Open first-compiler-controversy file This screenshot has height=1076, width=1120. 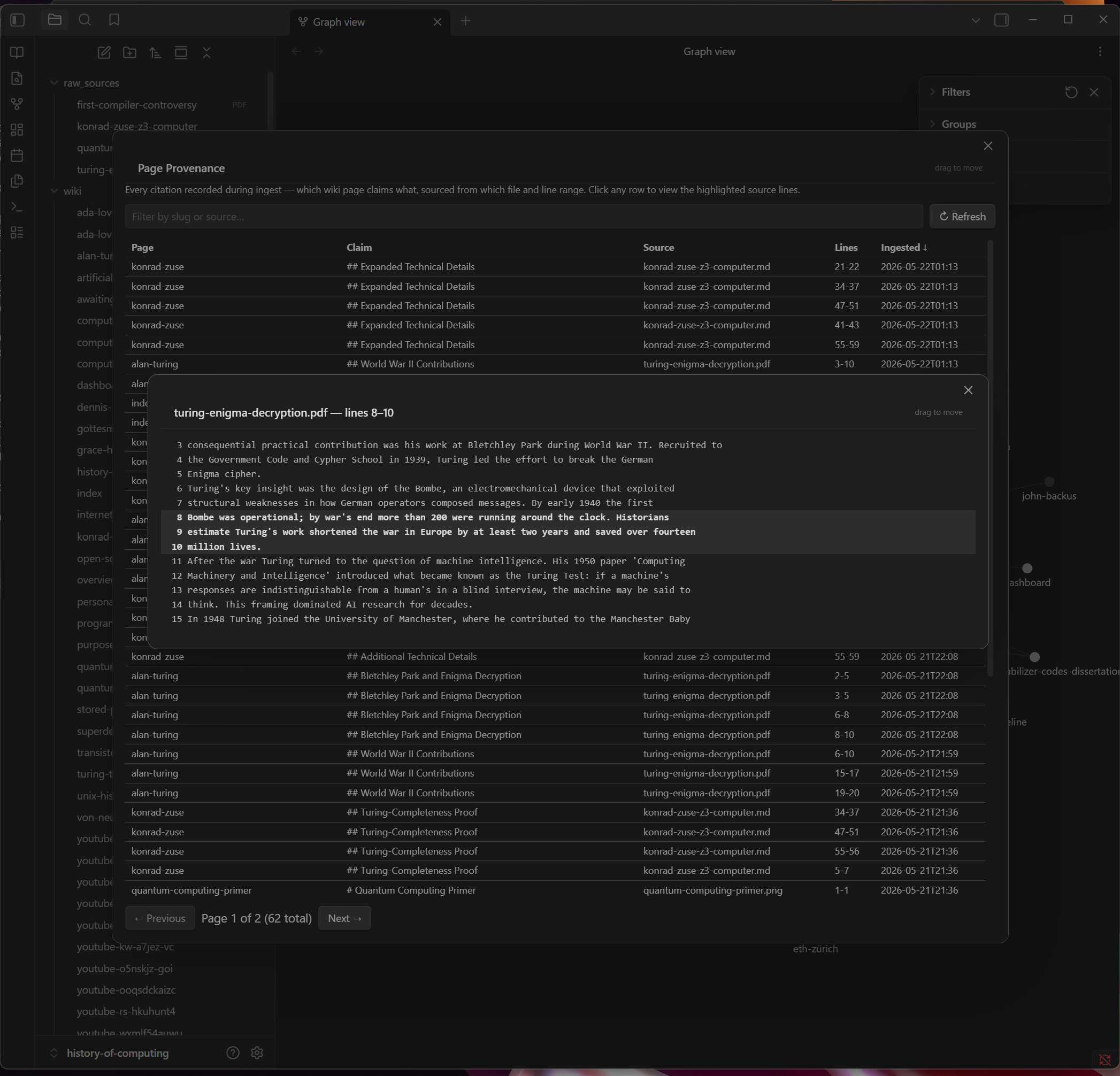tap(136, 105)
